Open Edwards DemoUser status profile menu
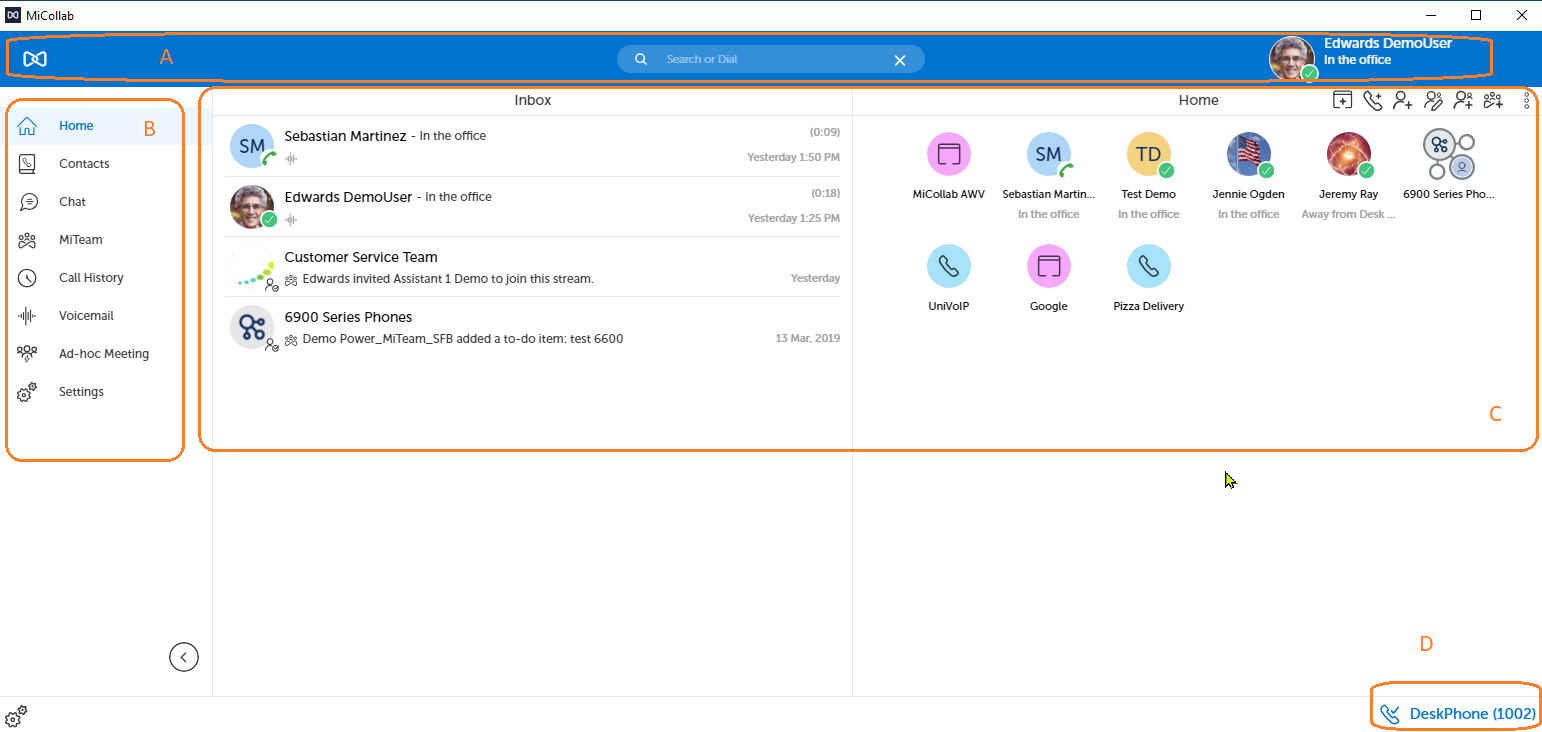This screenshot has height=732, width=1542. point(1361,58)
